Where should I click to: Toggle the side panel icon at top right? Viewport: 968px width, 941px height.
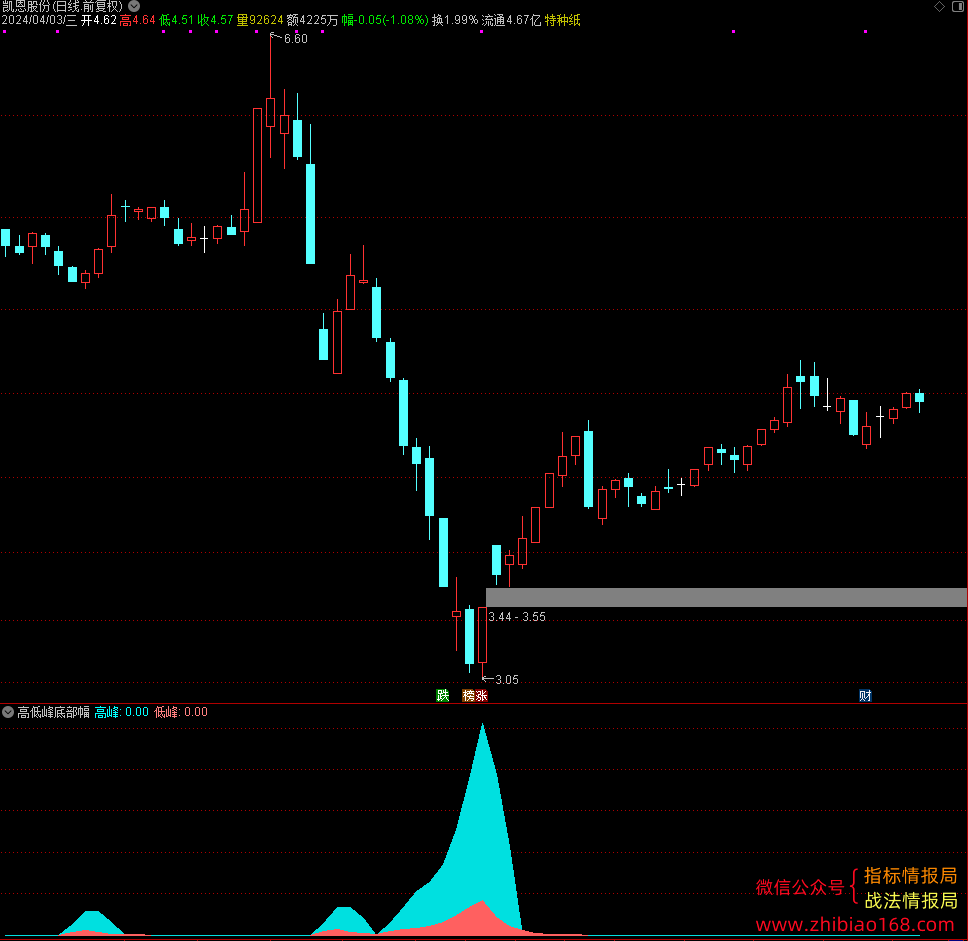tap(958, 7)
